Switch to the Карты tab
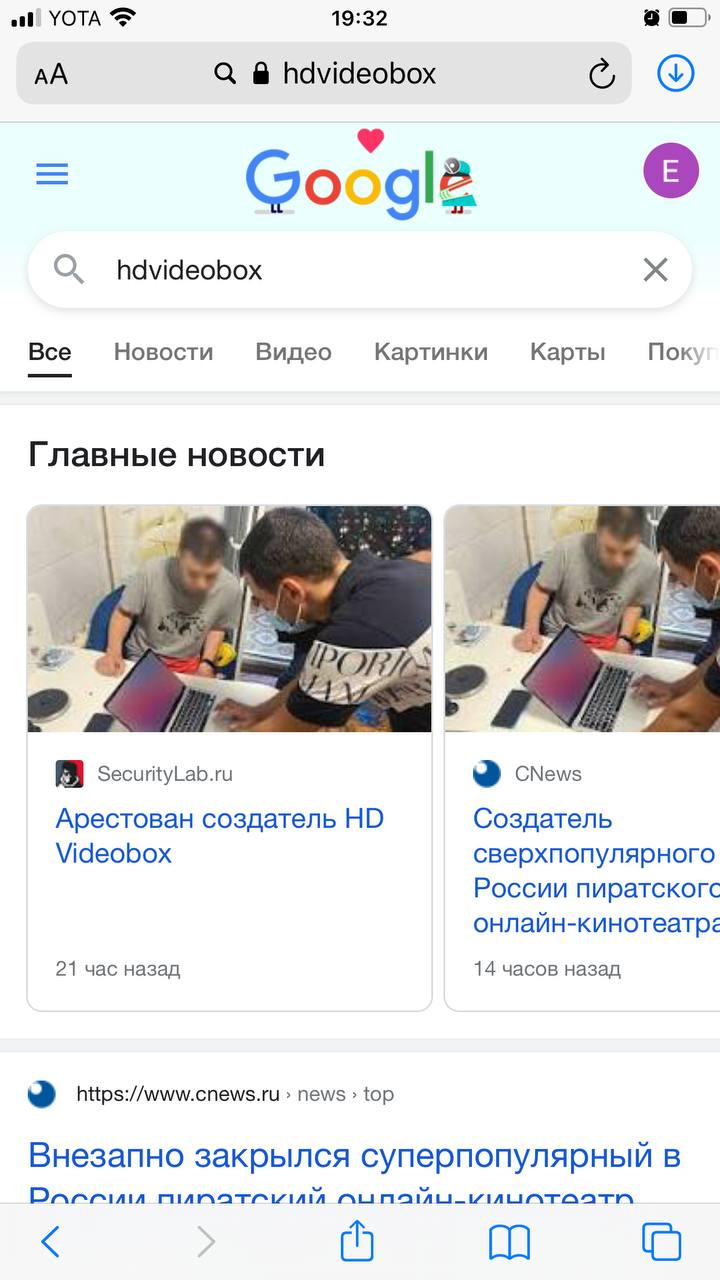This screenshot has width=720, height=1280. 568,352
